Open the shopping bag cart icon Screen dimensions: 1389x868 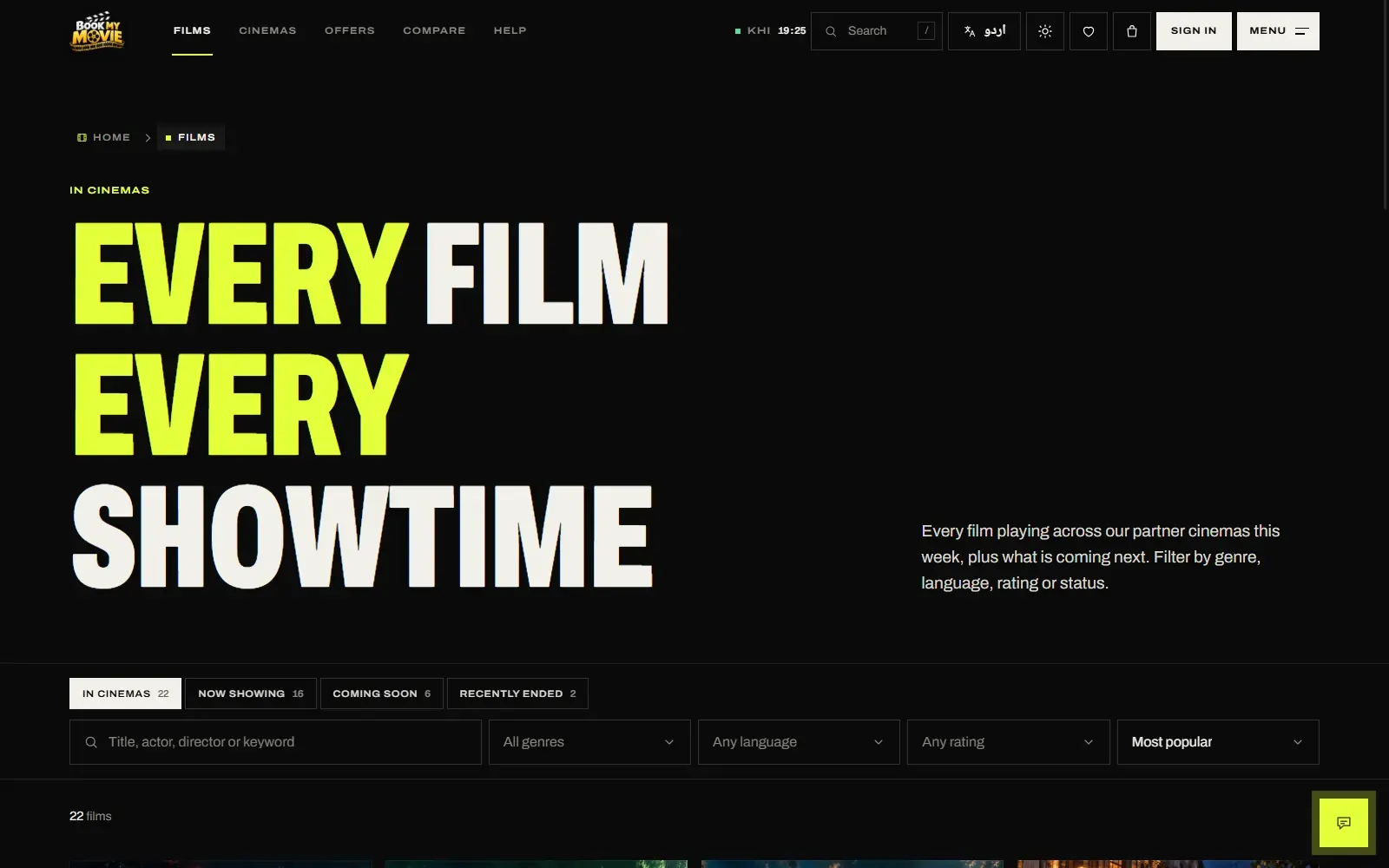click(1132, 31)
